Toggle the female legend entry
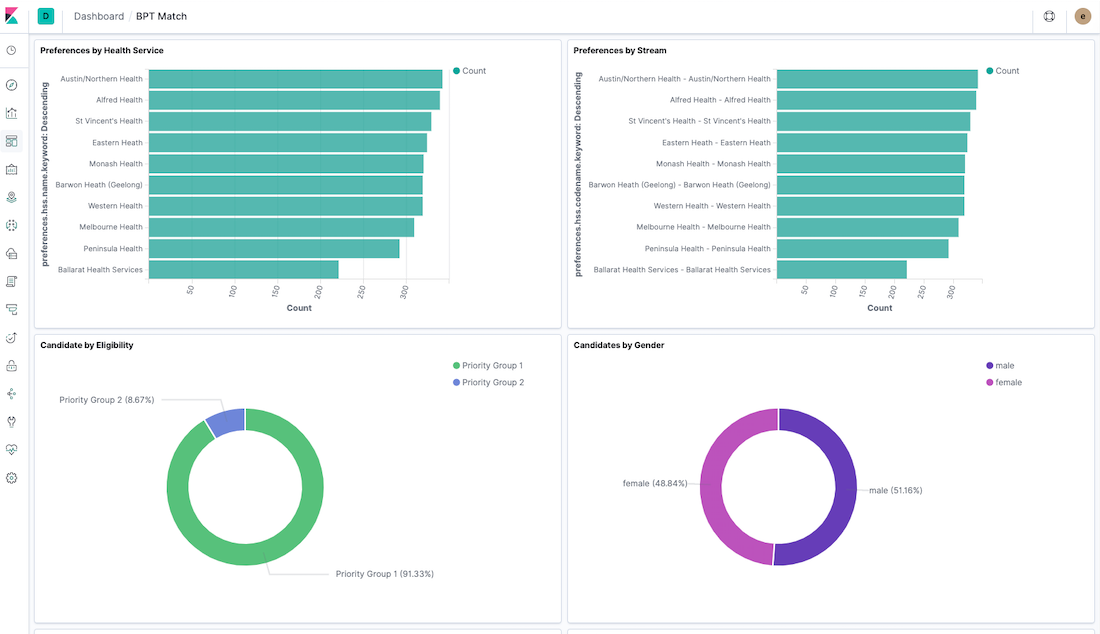 (1008, 383)
